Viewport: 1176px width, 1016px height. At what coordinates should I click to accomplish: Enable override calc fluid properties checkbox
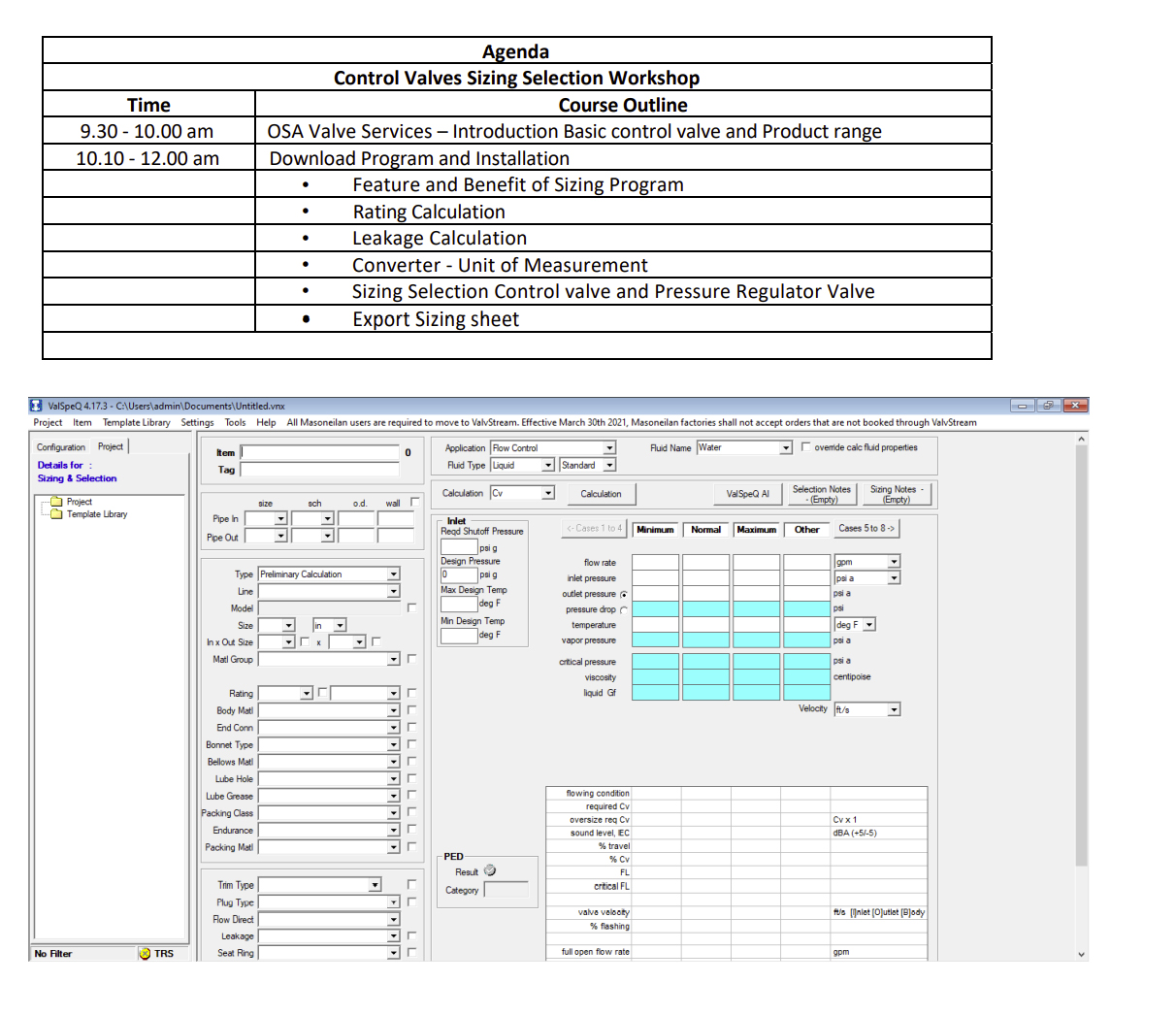[805, 447]
